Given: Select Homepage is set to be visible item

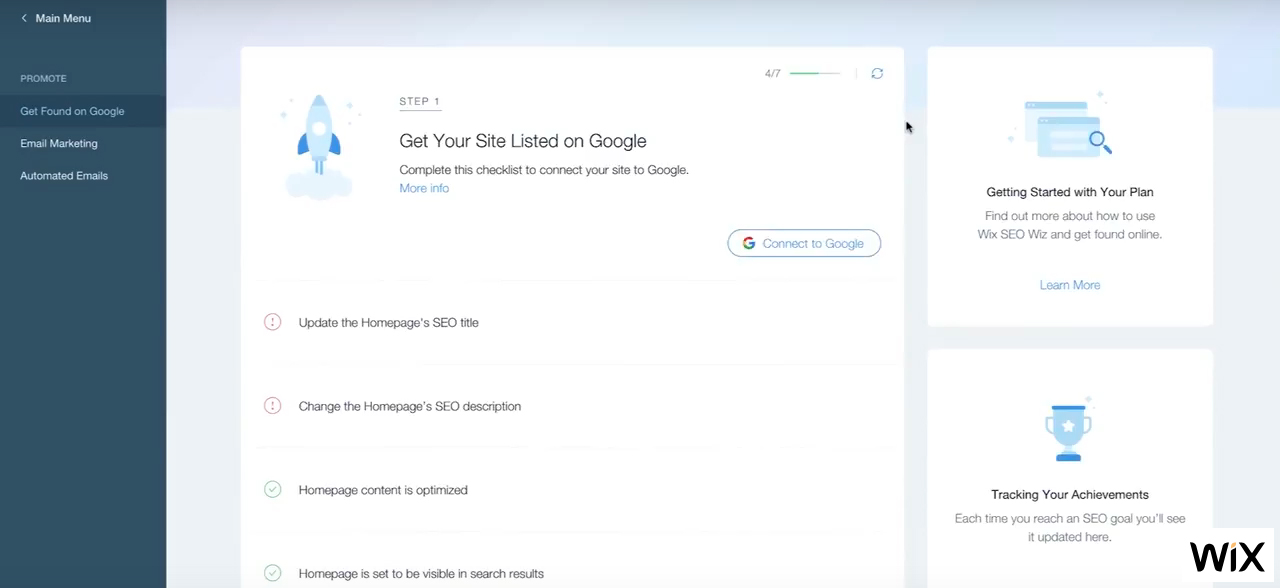Looking at the screenshot, I should point(421,574).
